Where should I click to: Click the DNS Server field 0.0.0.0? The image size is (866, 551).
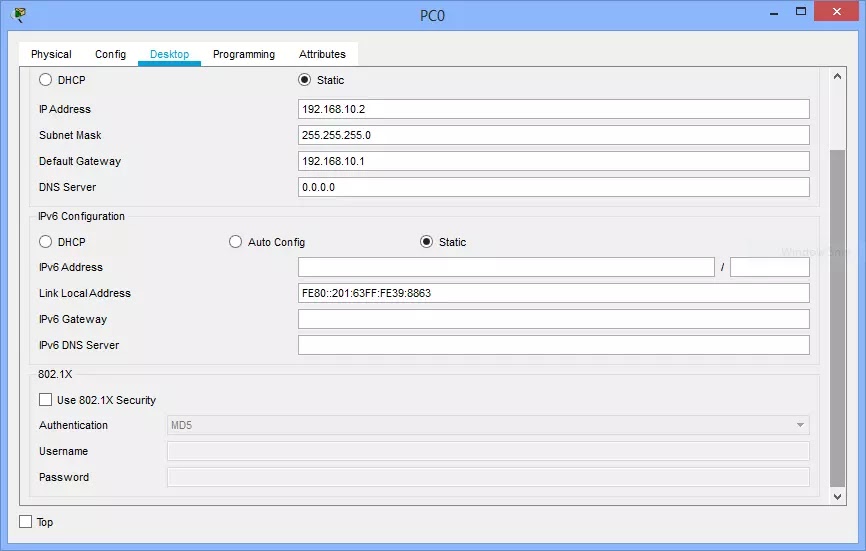553,187
